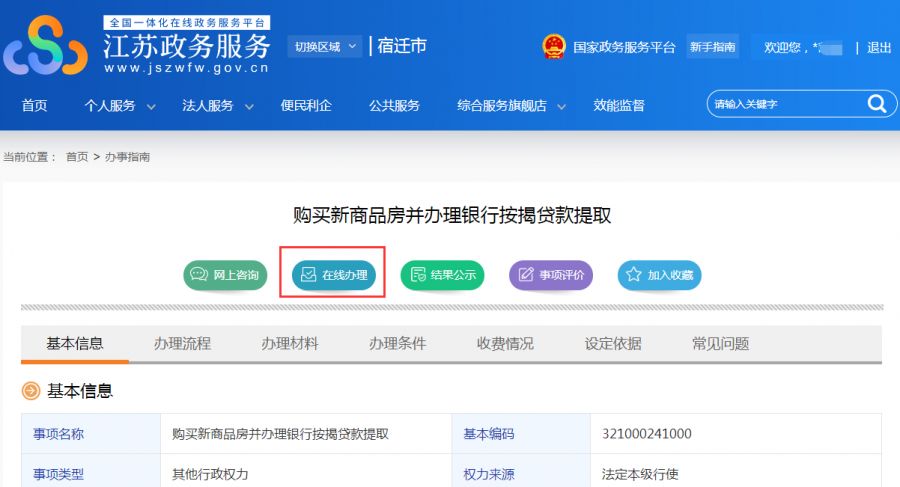Click the 基本编码 table label

pos(489,434)
